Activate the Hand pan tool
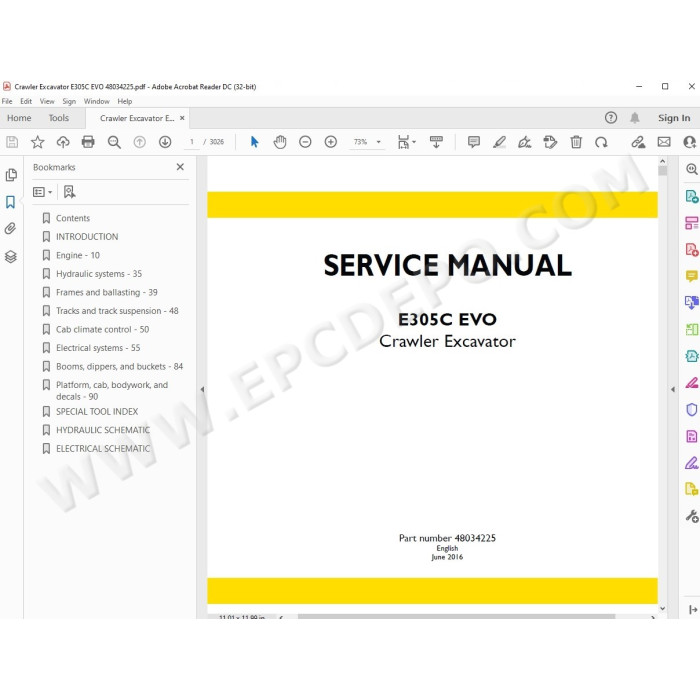Image resolution: width=700 pixels, height=700 pixels. click(x=280, y=142)
